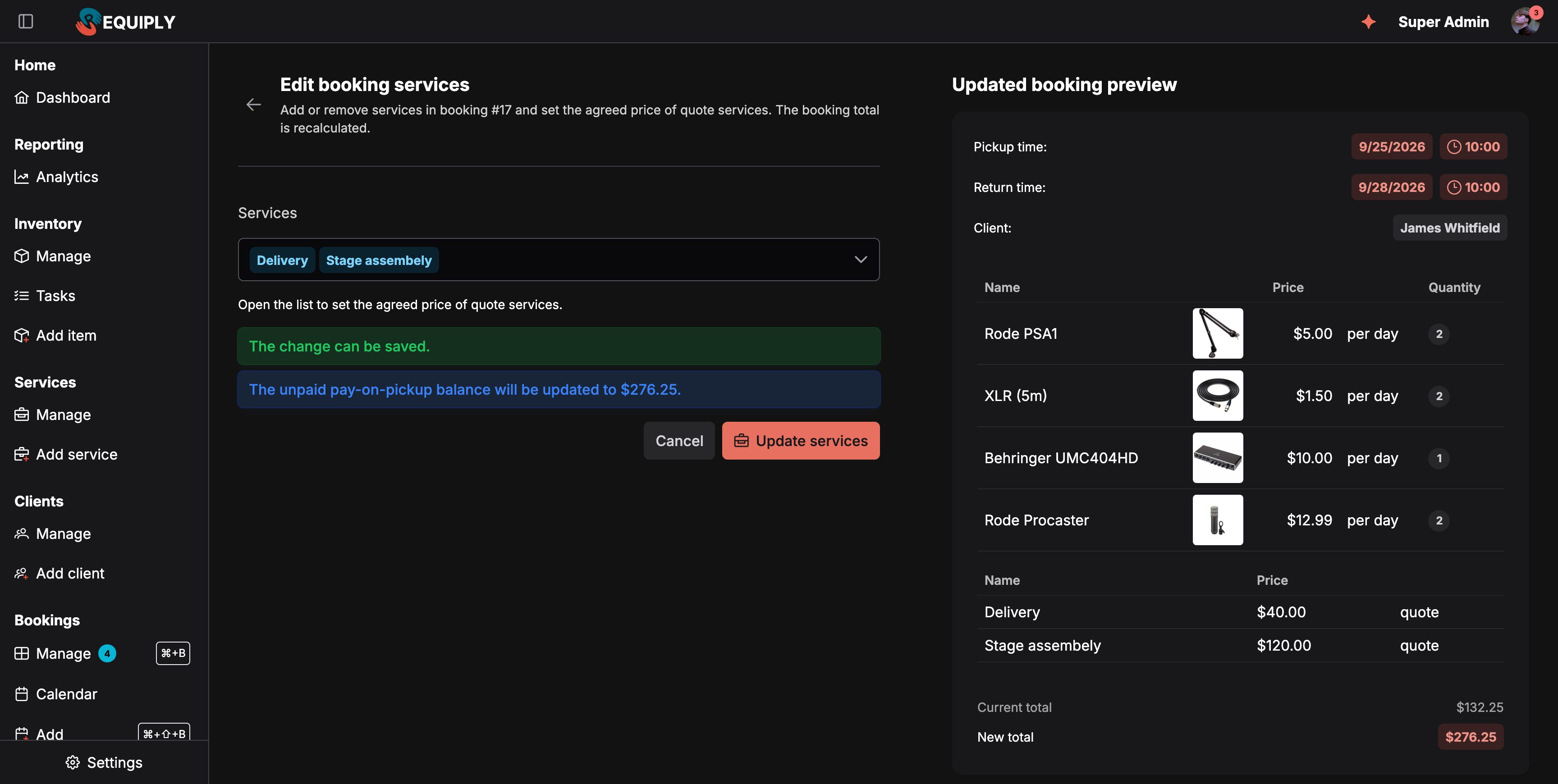Viewport: 1558px width, 784px height.
Task: Click the return time 10:00 badge
Action: pos(1473,187)
